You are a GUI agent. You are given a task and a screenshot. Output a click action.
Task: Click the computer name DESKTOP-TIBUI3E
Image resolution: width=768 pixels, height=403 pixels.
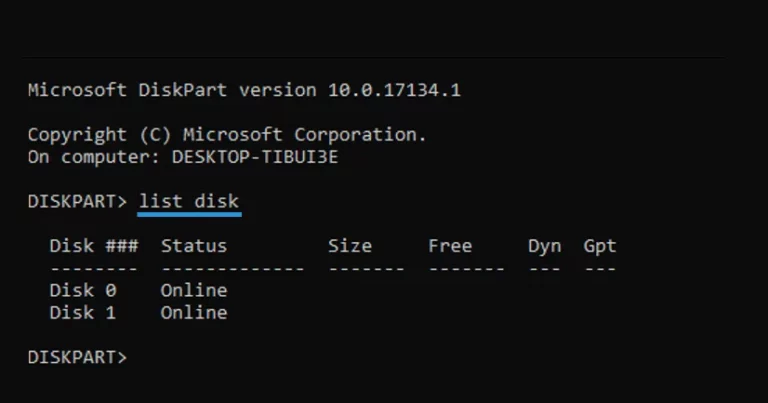(255, 157)
